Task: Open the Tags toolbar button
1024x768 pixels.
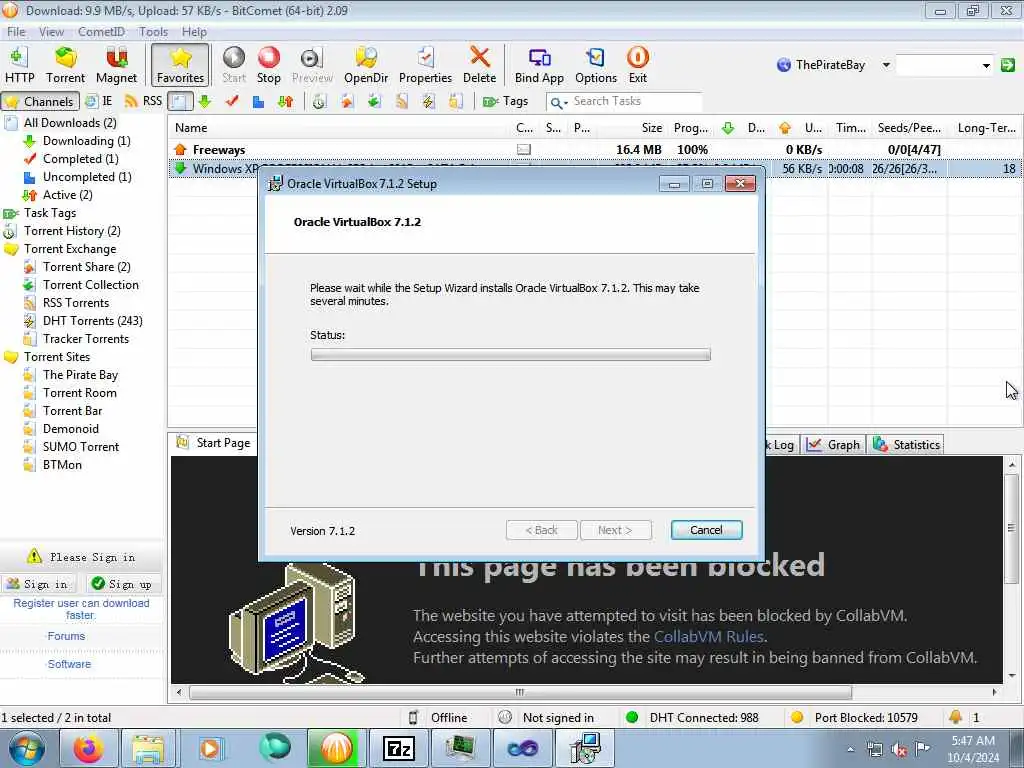Action: point(505,101)
